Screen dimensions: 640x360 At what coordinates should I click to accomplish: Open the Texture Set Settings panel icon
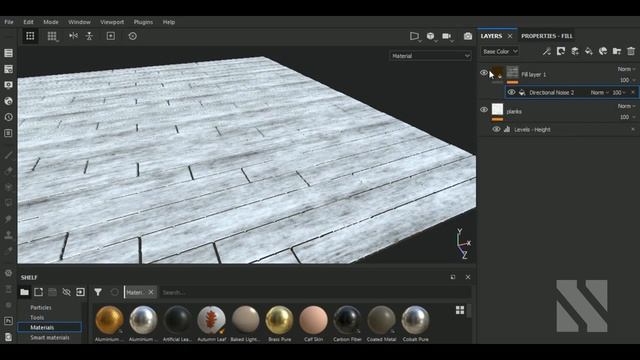(8, 69)
